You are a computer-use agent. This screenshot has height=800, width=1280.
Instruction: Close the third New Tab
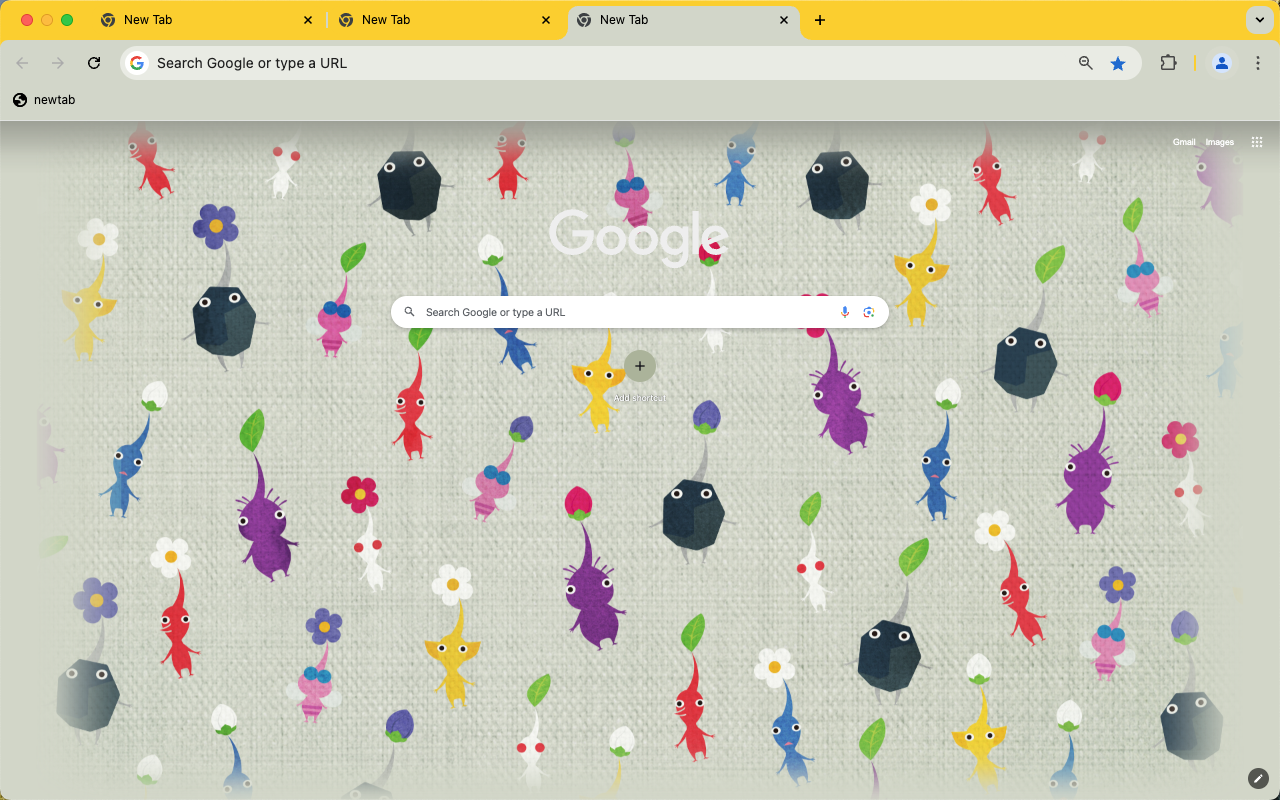click(783, 20)
